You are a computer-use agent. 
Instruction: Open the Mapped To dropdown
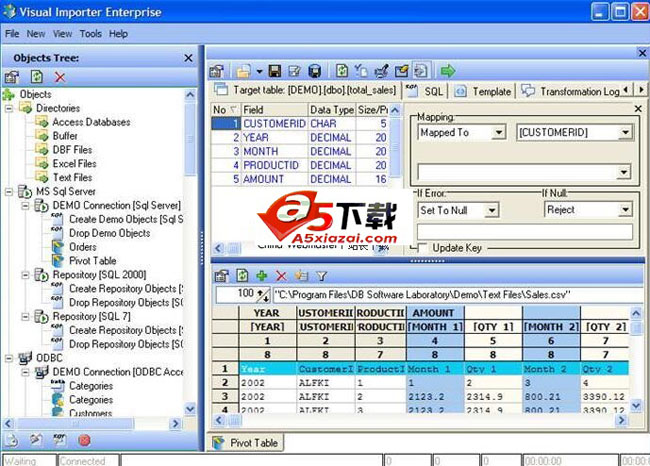click(499, 133)
